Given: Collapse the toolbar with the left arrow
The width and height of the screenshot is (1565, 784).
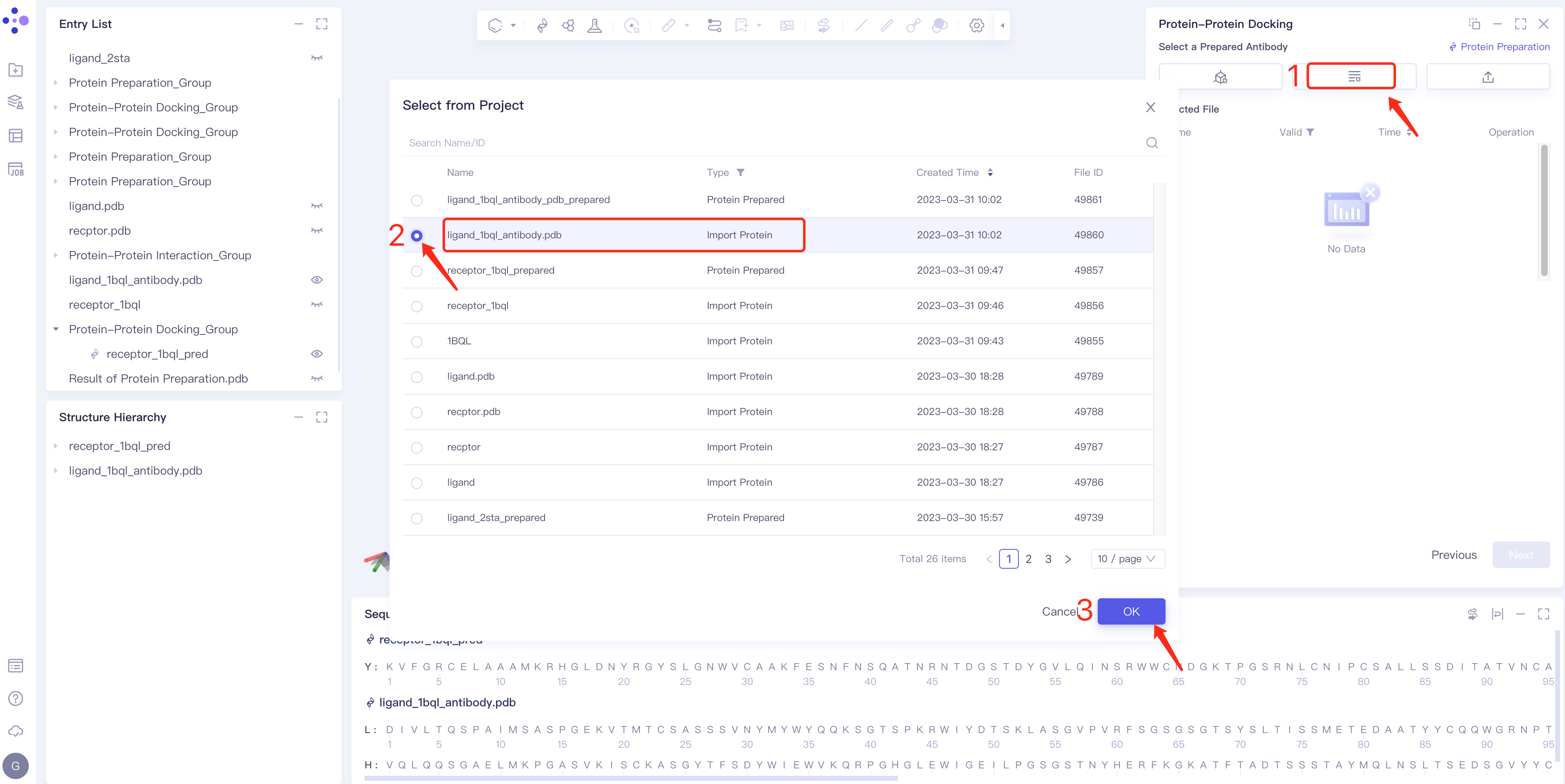Looking at the screenshot, I should [x=1002, y=25].
